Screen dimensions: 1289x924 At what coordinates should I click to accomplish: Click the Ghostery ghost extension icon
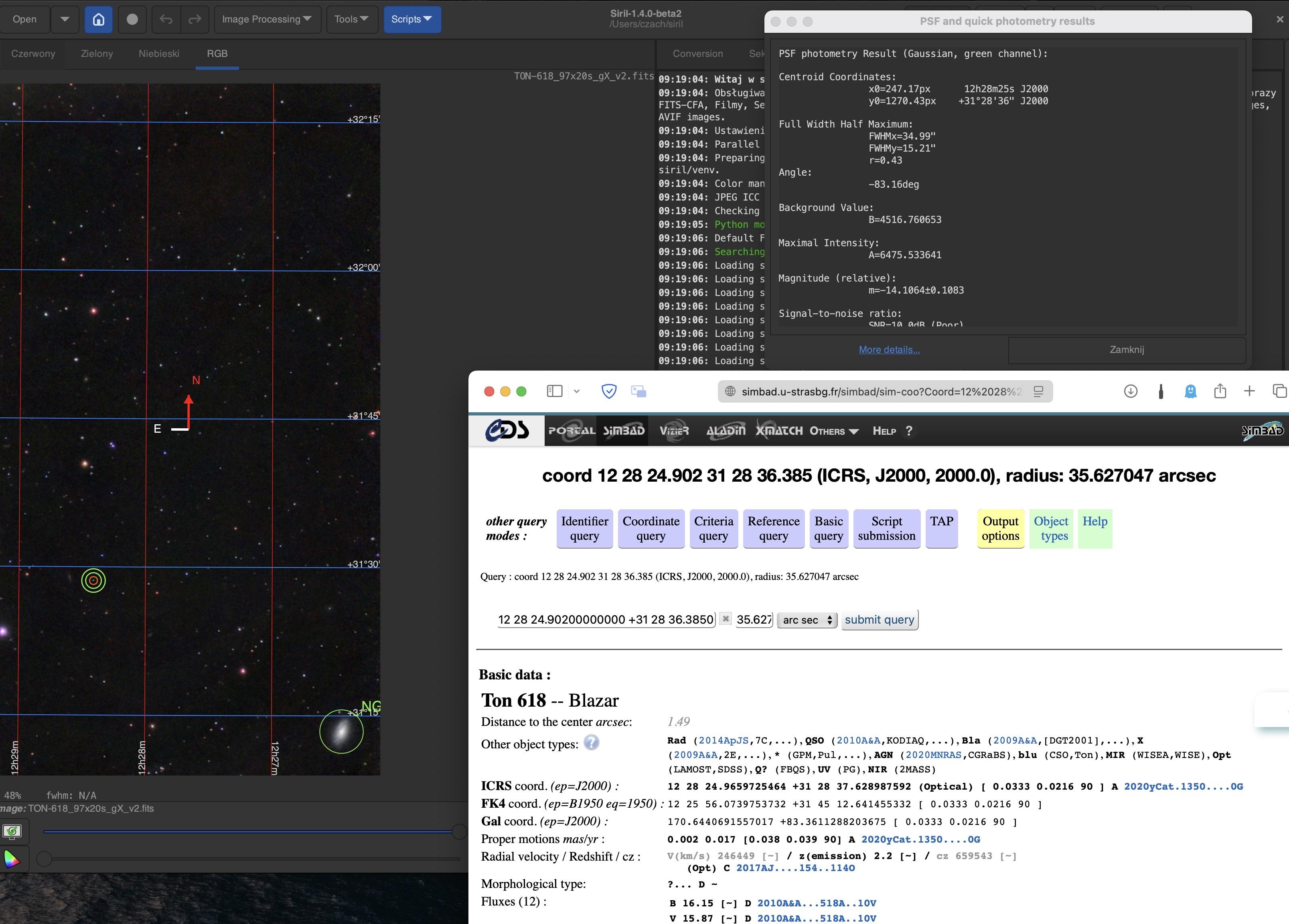click(x=1191, y=391)
